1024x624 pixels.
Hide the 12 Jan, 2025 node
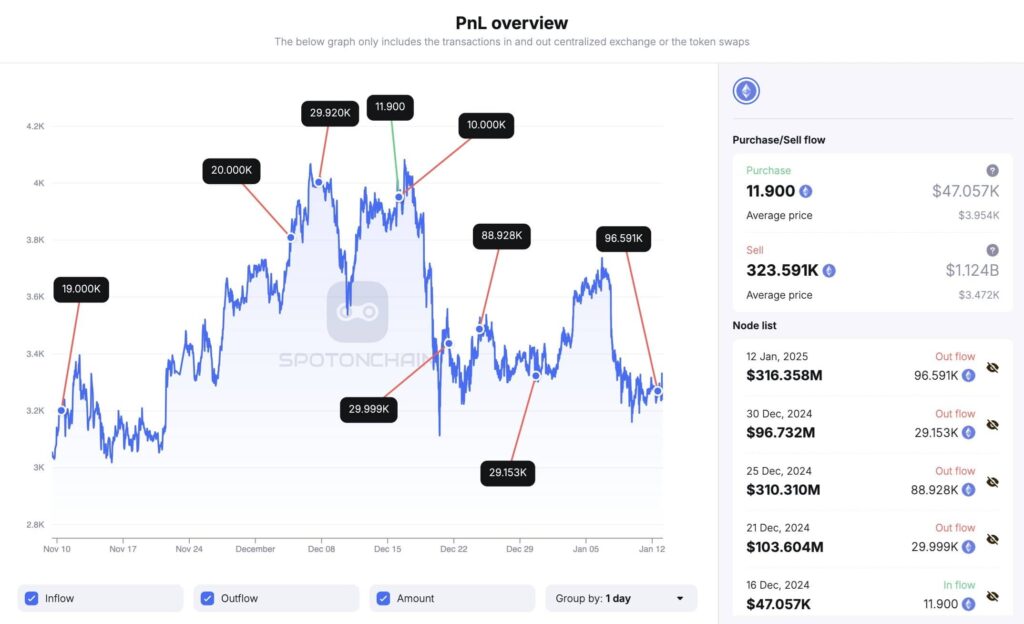tap(992, 368)
